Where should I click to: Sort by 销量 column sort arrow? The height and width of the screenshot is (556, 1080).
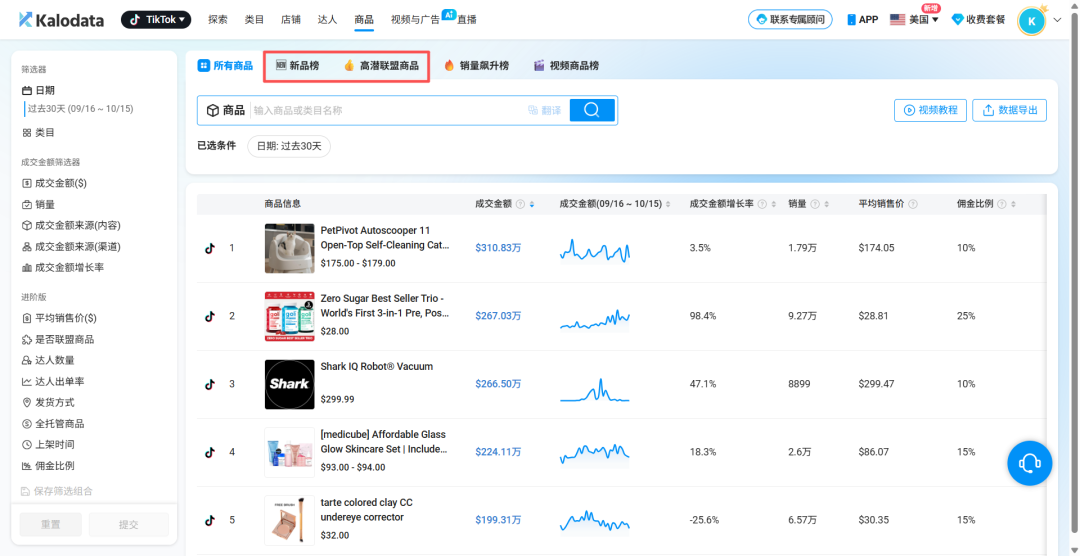[826, 205]
